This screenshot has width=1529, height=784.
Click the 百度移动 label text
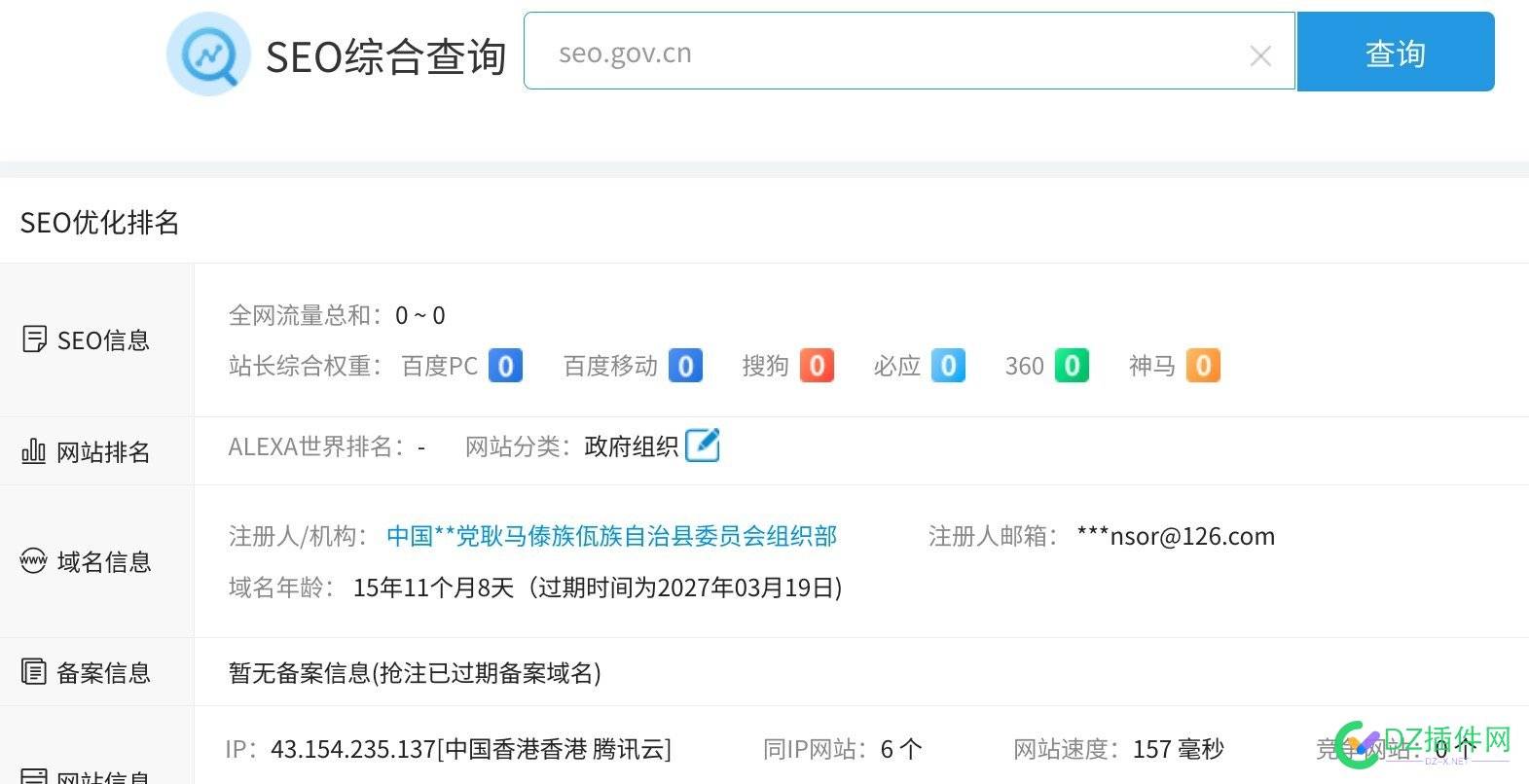[610, 366]
